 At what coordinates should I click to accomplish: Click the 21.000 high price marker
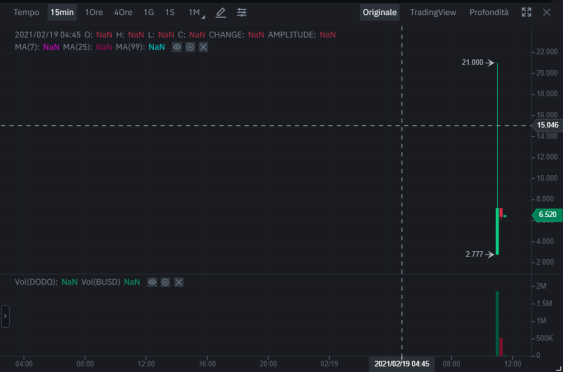coord(478,63)
